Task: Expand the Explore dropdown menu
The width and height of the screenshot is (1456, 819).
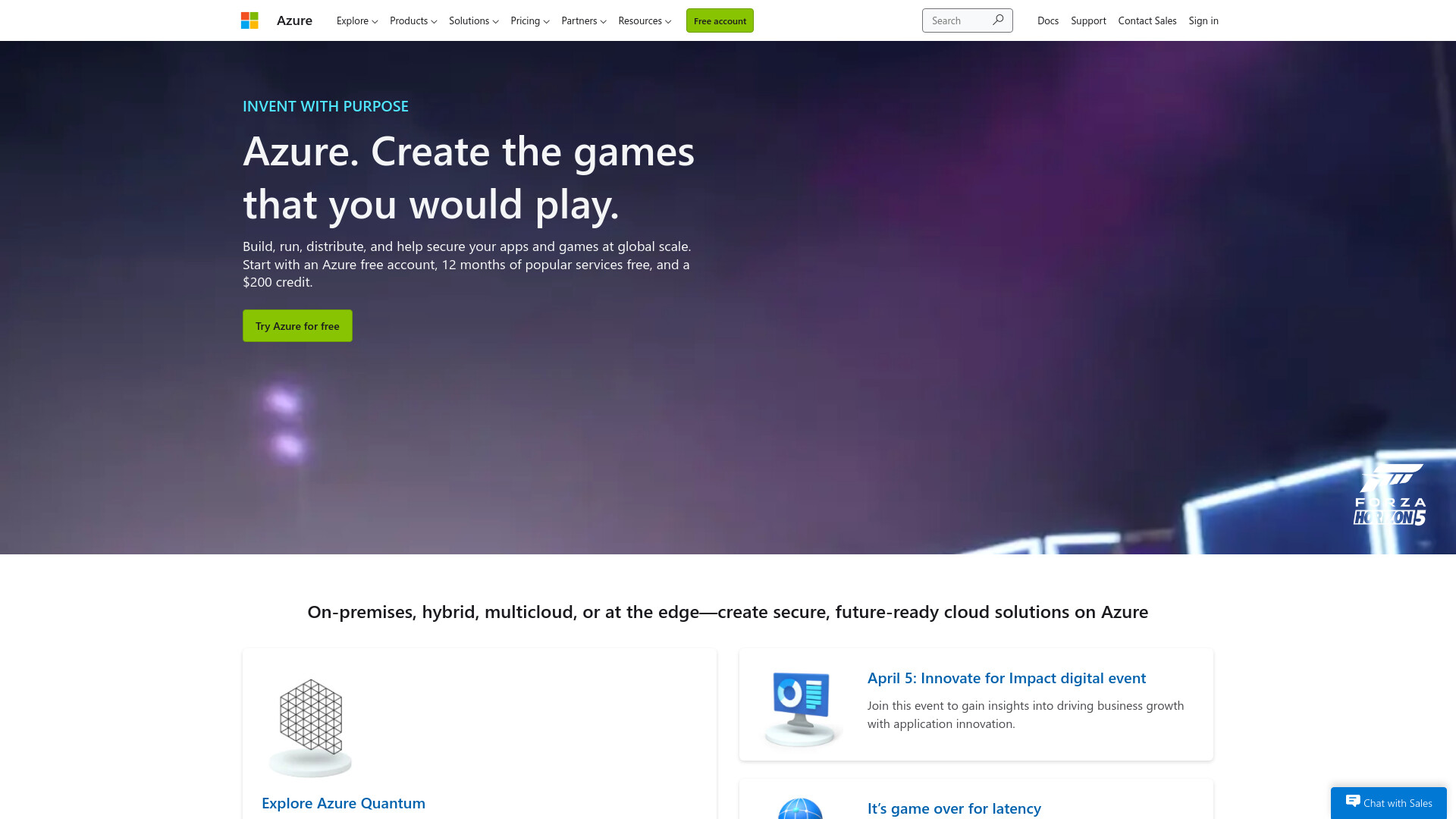Action: click(357, 20)
